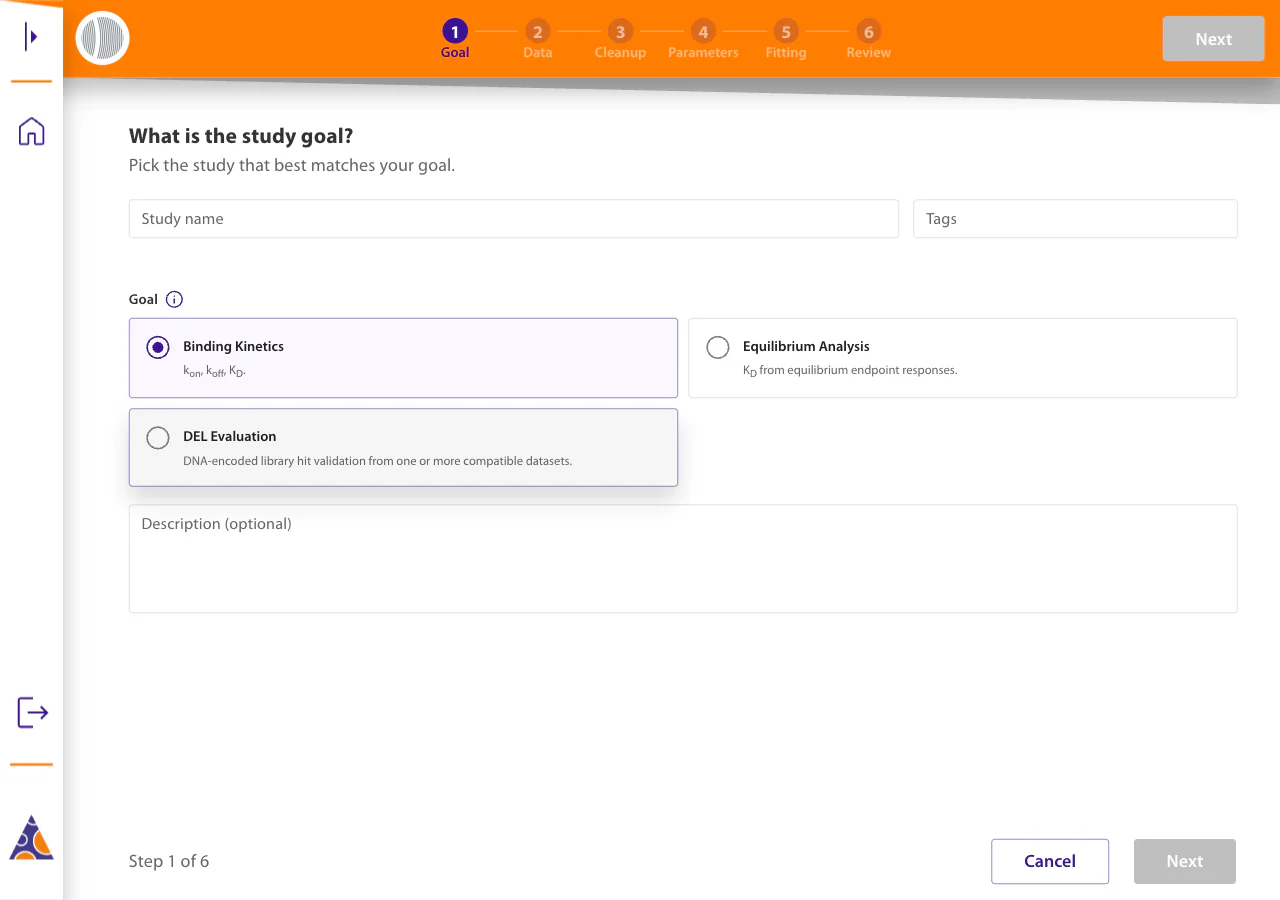Choose the Equilibrium Analysis radio option

point(718,347)
